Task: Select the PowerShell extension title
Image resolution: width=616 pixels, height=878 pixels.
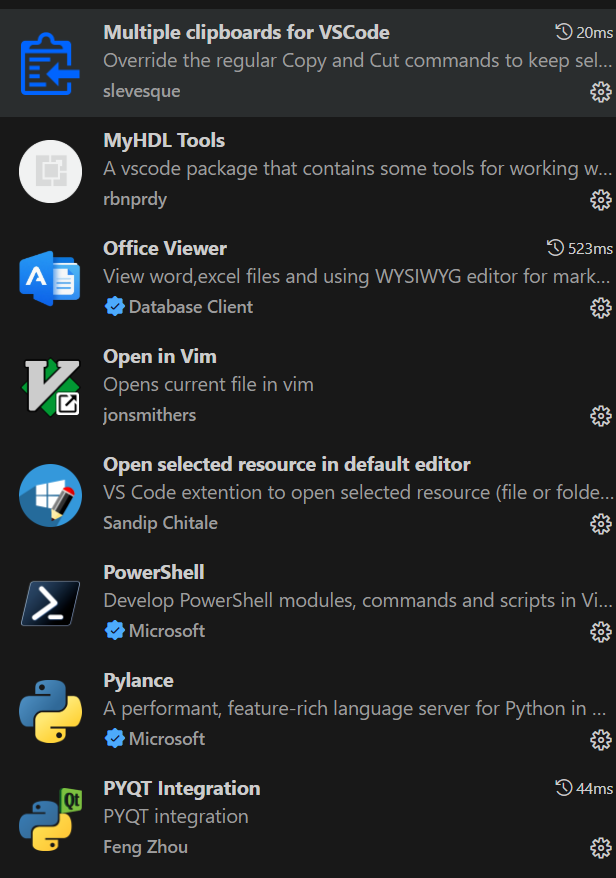Action: 154,572
